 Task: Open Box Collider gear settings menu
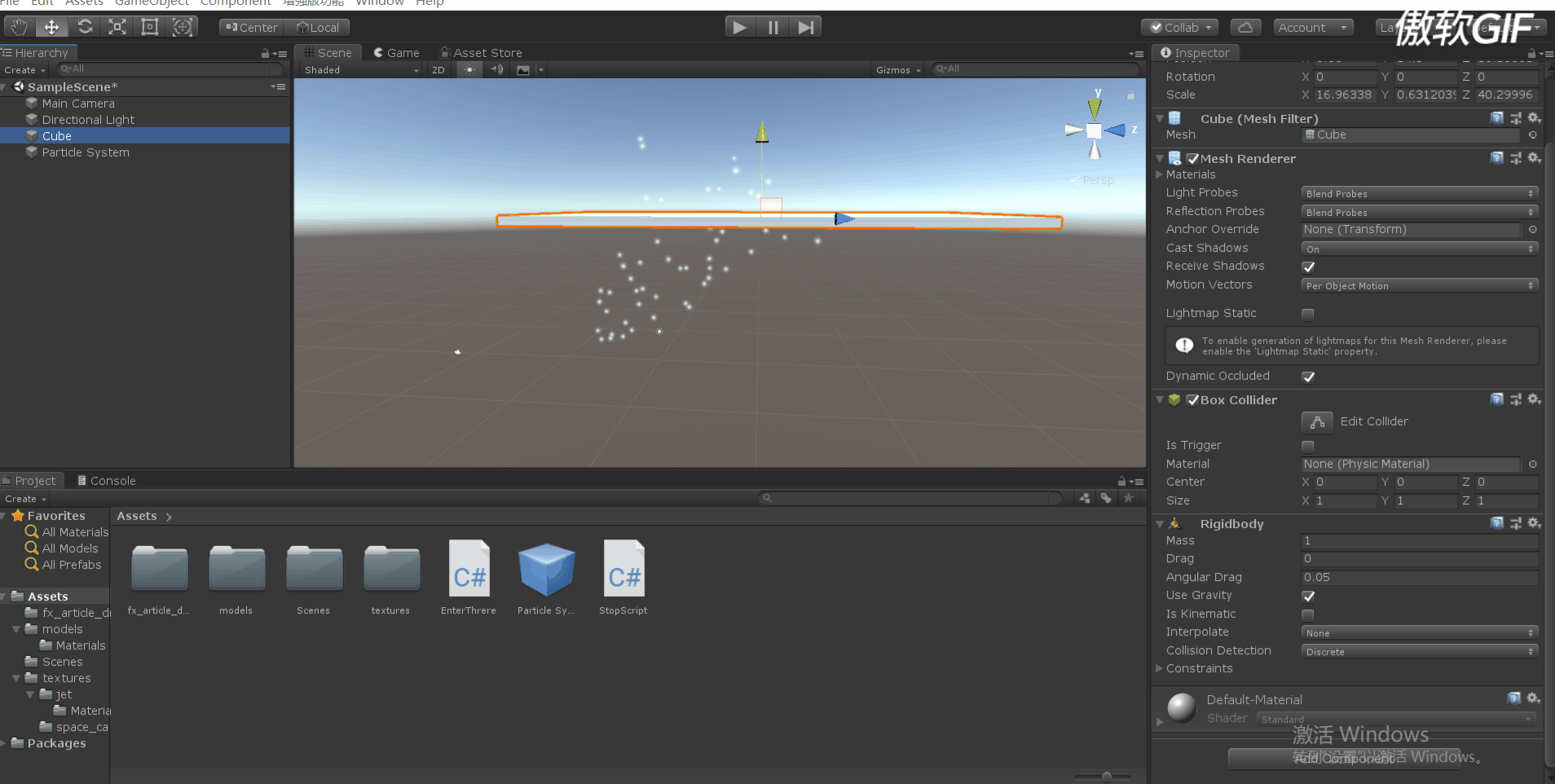[x=1534, y=399]
